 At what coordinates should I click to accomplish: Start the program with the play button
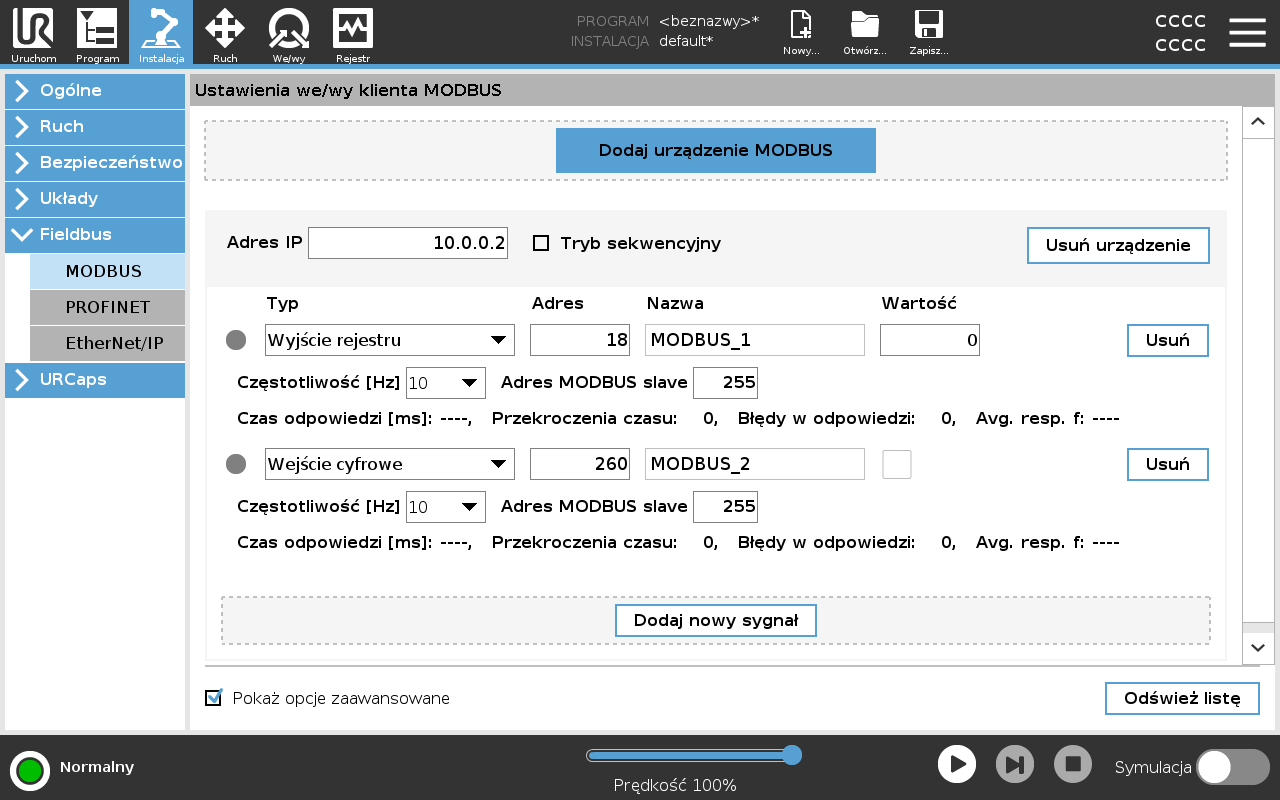click(957, 765)
